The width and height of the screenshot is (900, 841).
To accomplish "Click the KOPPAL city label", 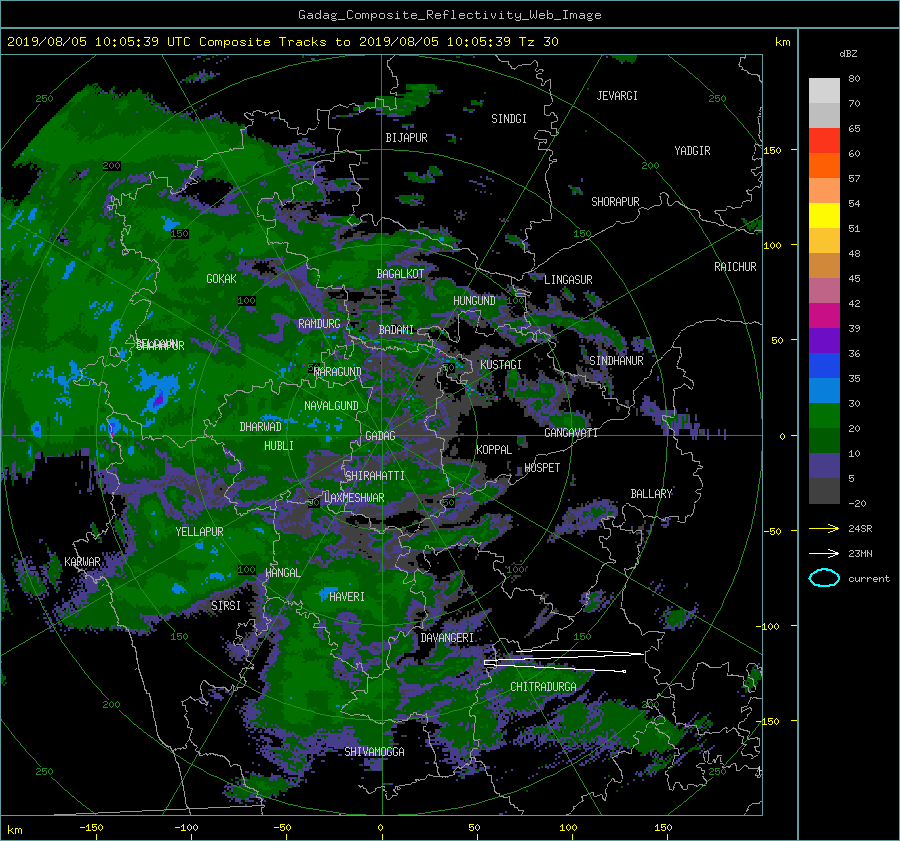I will click(494, 450).
